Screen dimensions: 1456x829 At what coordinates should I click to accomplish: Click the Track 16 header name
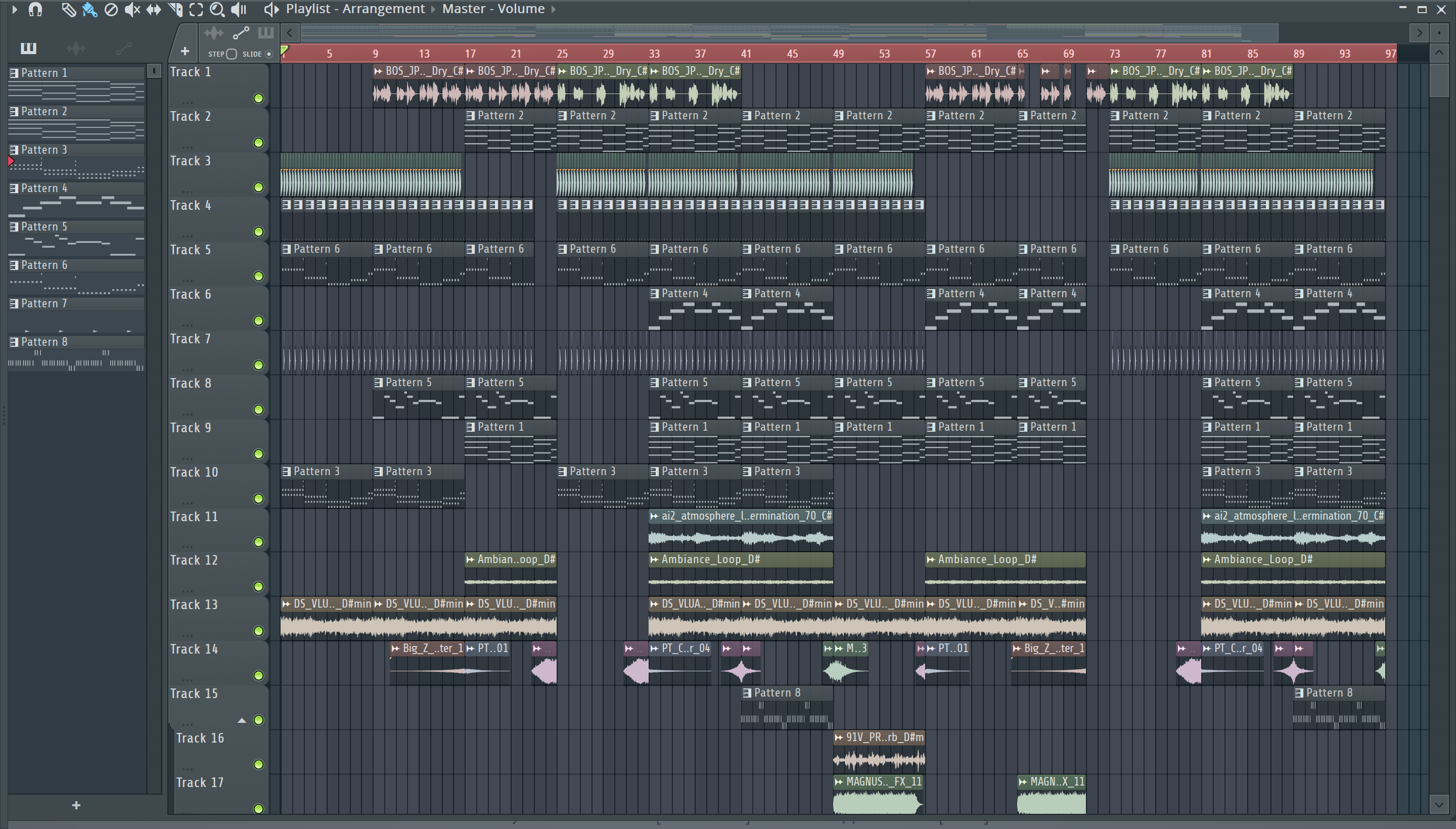pos(200,739)
